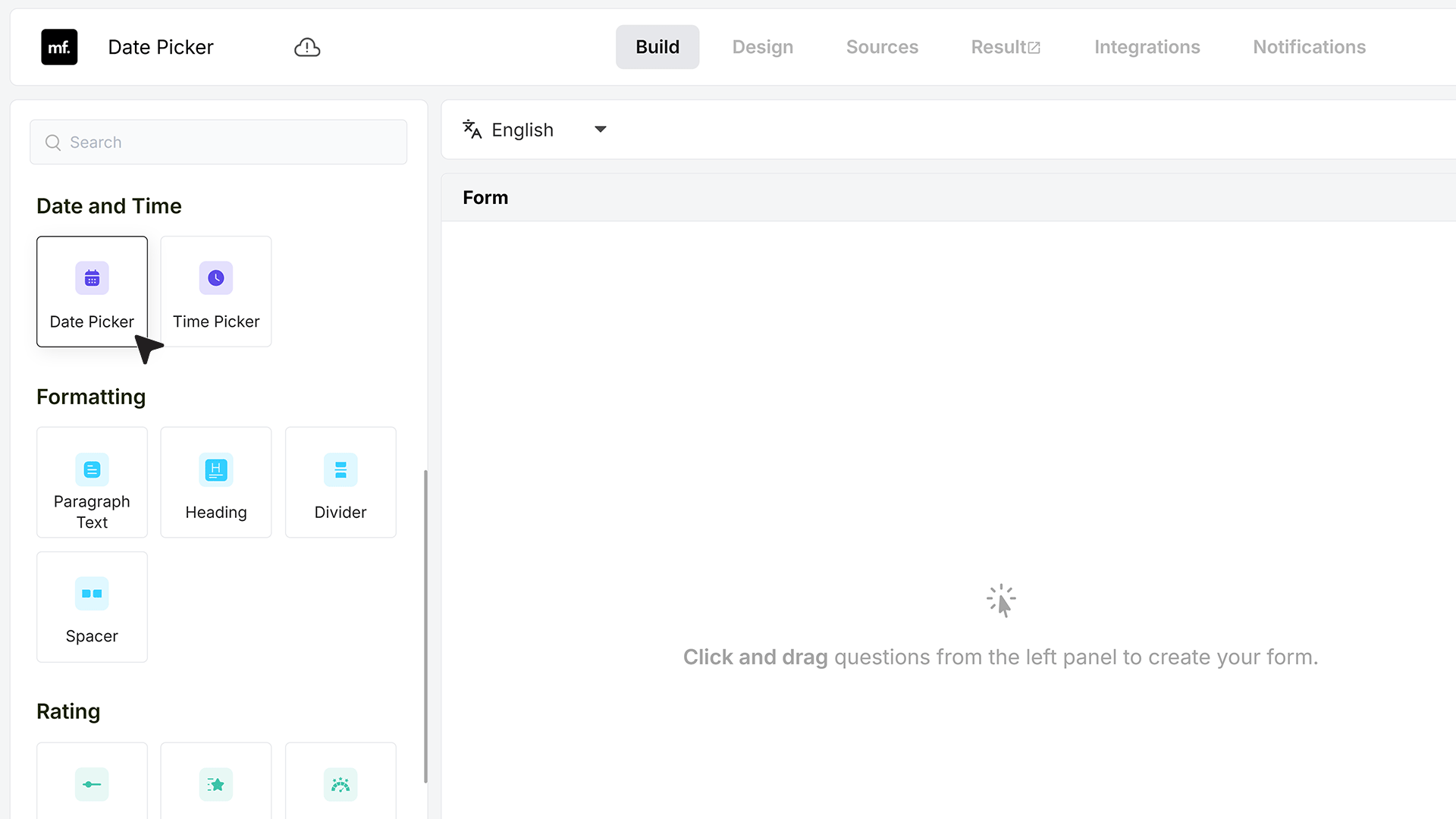Choose the gauge rating element icon

click(x=340, y=785)
